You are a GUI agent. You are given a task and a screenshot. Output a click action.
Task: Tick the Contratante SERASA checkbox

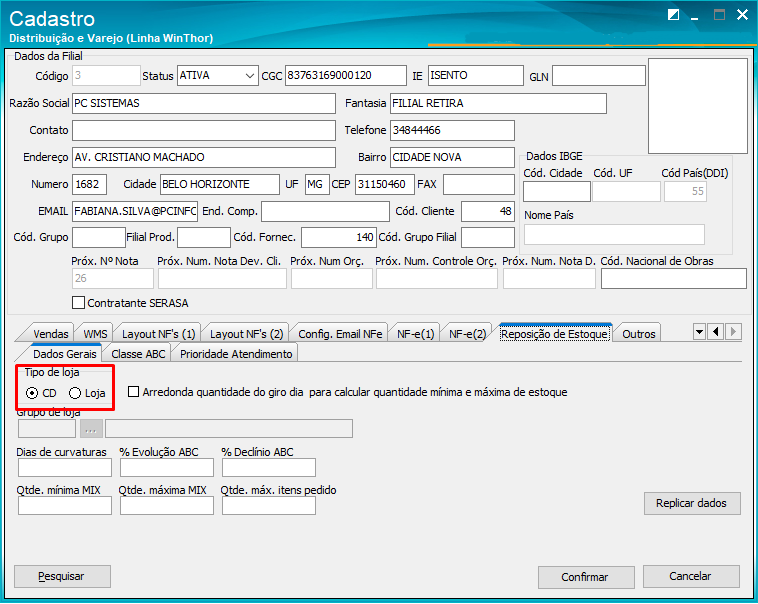pyautogui.click(x=78, y=303)
